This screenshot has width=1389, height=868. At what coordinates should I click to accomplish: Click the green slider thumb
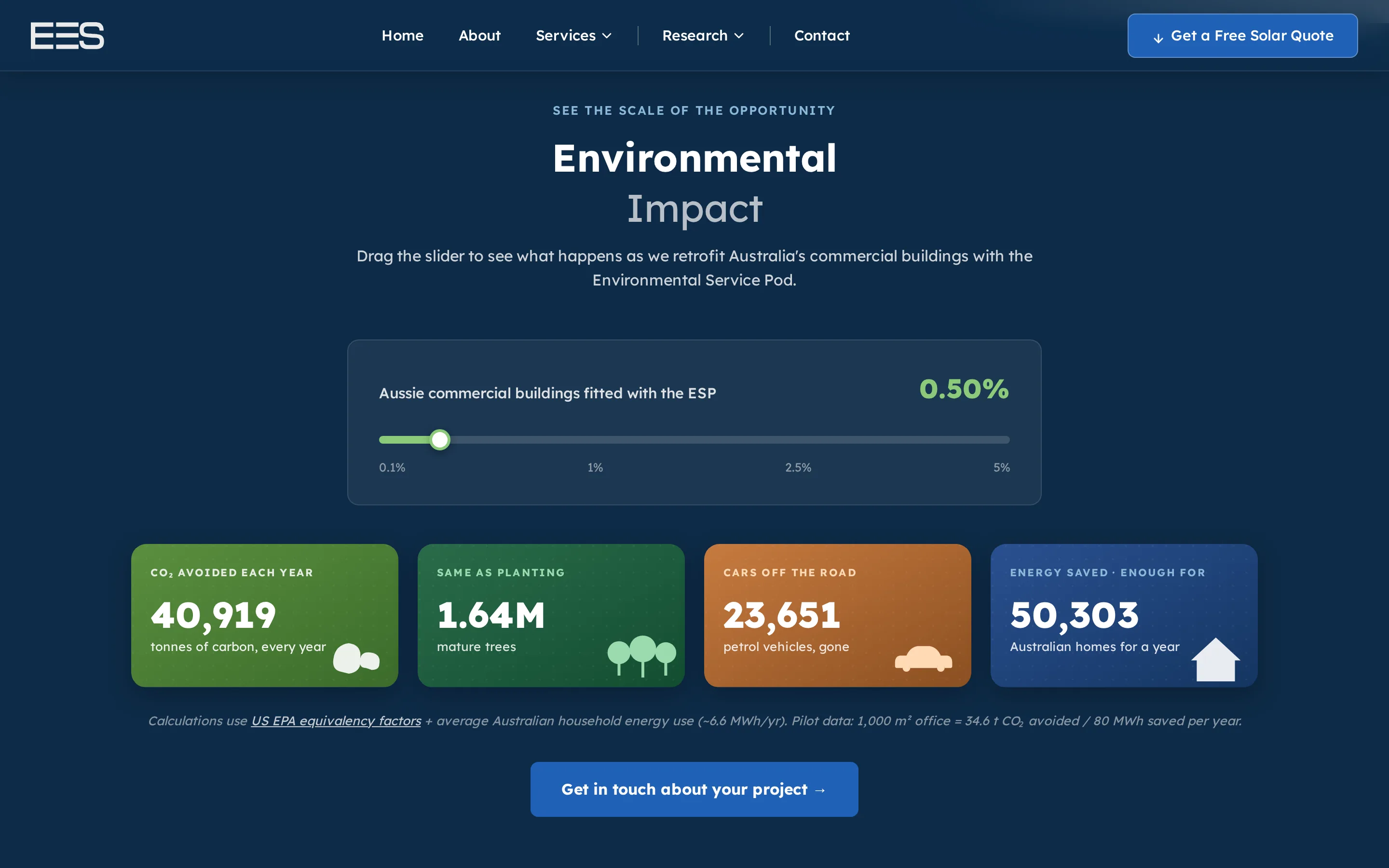(440, 440)
